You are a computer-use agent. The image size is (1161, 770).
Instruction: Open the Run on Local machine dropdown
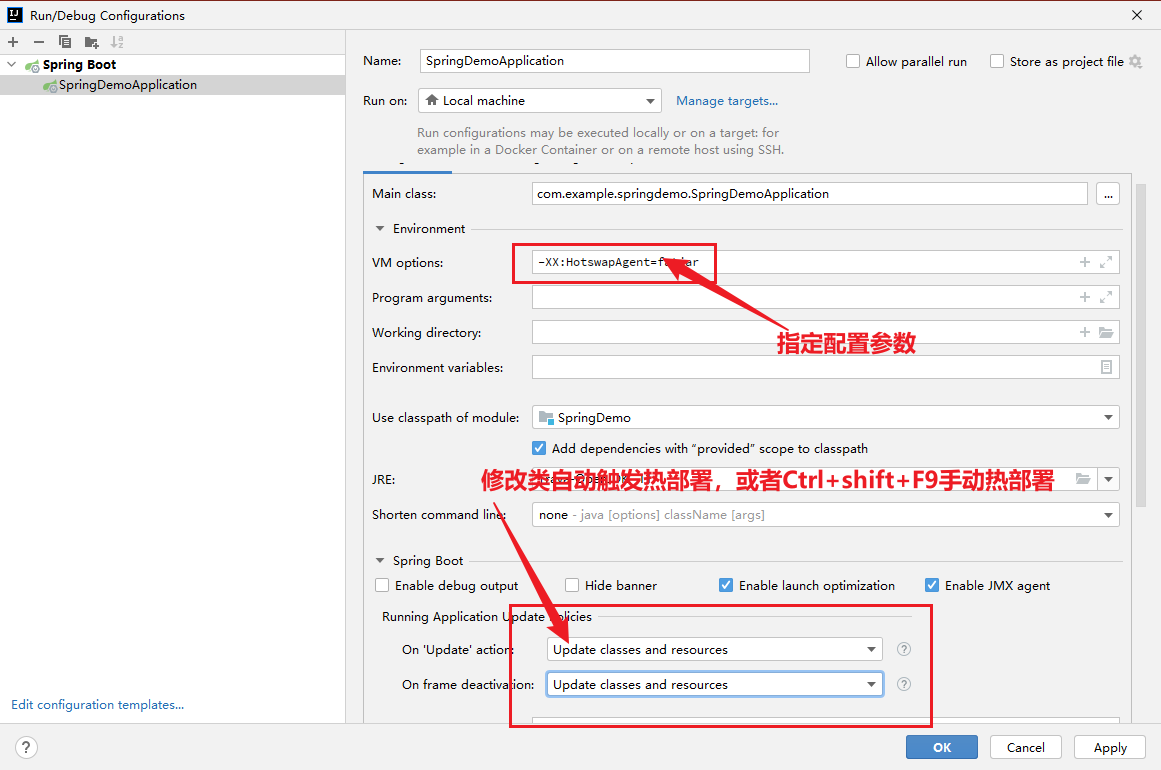click(x=540, y=101)
